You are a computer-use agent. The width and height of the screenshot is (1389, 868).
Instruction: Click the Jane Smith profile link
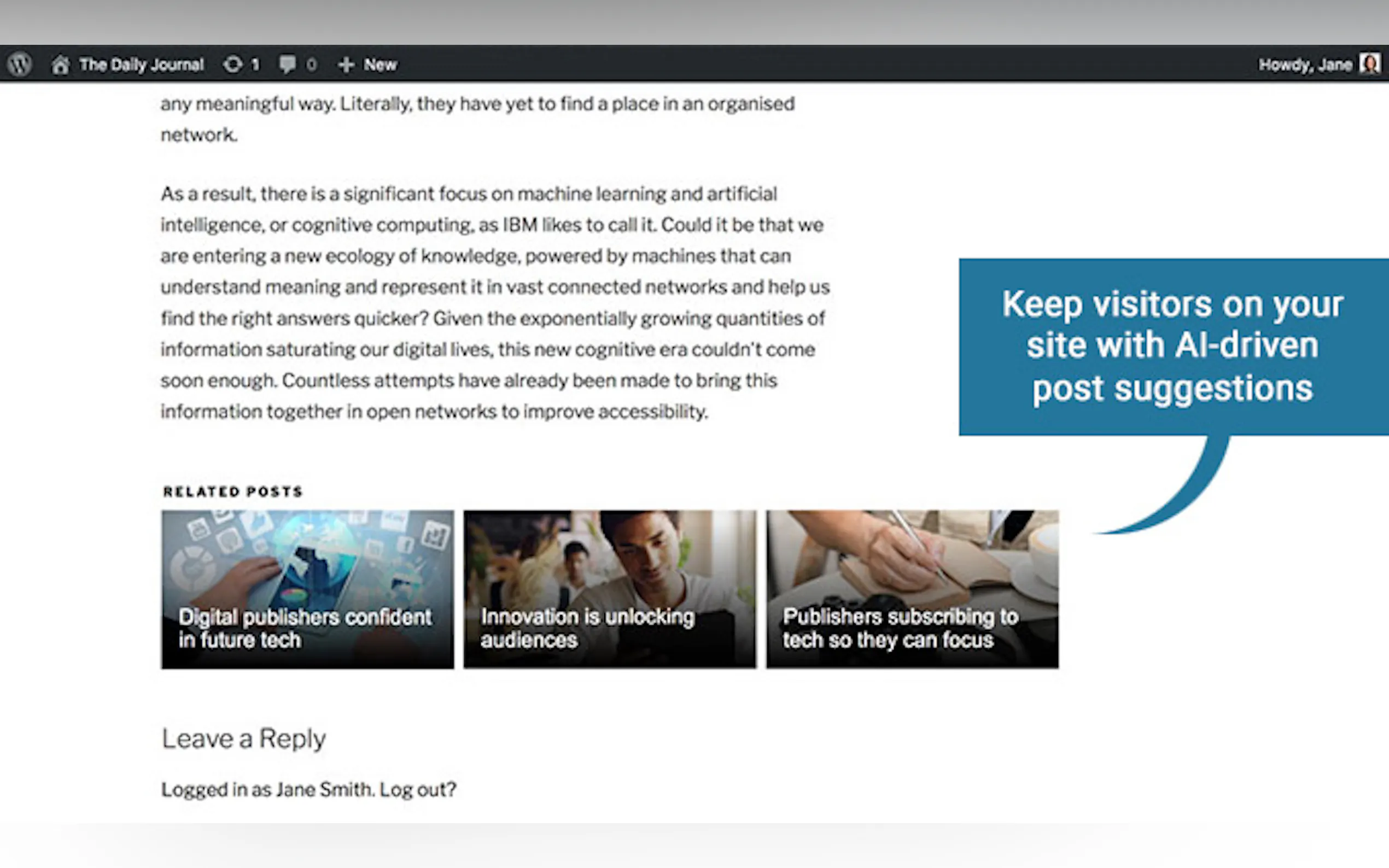click(x=324, y=790)
